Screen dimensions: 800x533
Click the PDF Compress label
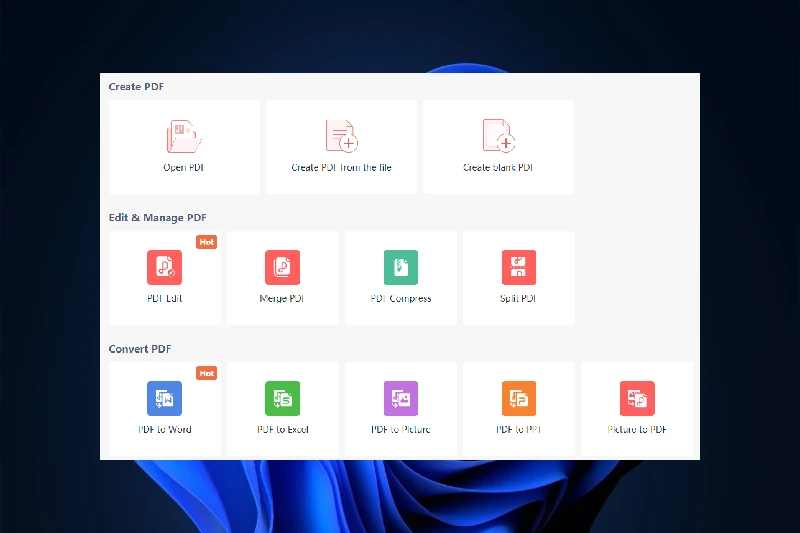tap(401, 298)
